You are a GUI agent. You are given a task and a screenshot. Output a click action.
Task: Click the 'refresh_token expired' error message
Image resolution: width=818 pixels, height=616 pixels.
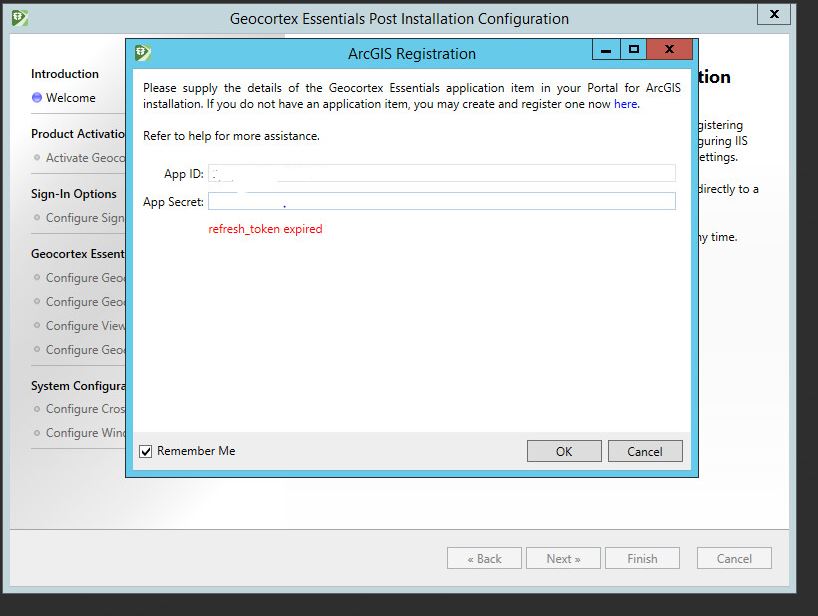tap(265, 229)
